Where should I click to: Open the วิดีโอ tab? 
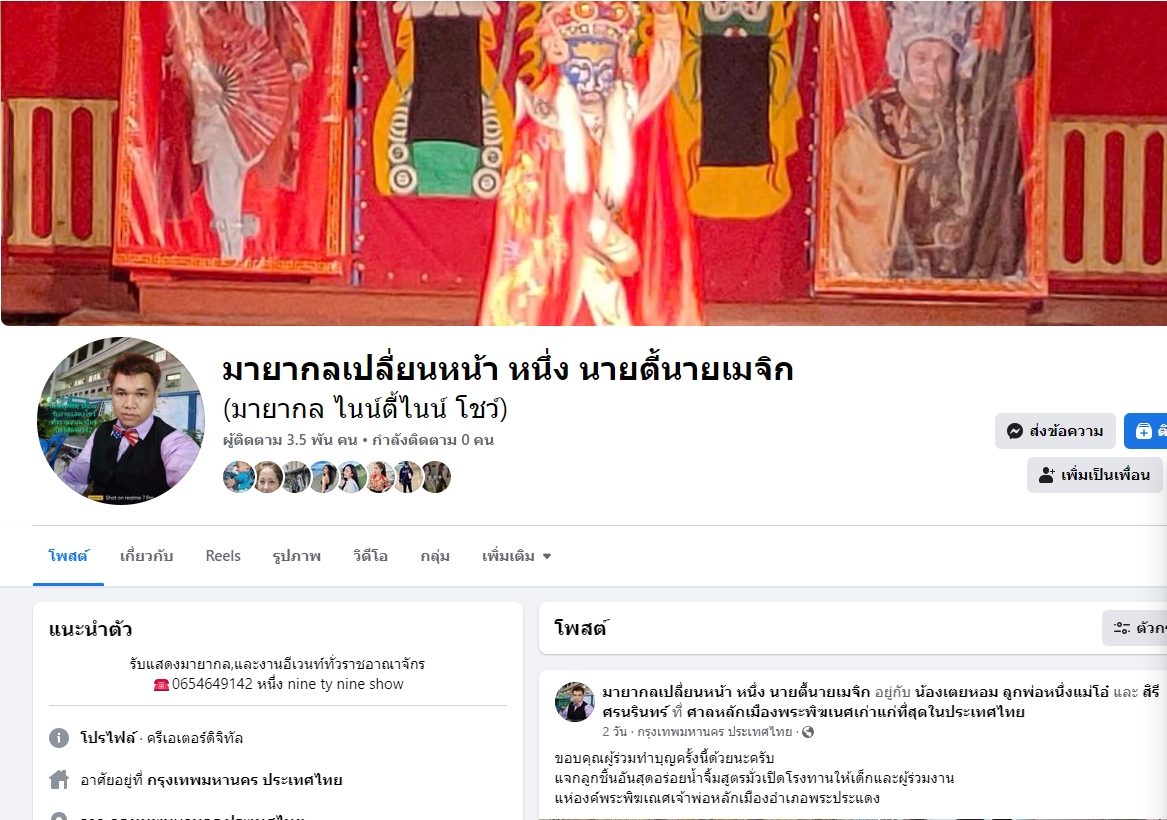click(x=371, y=556)
